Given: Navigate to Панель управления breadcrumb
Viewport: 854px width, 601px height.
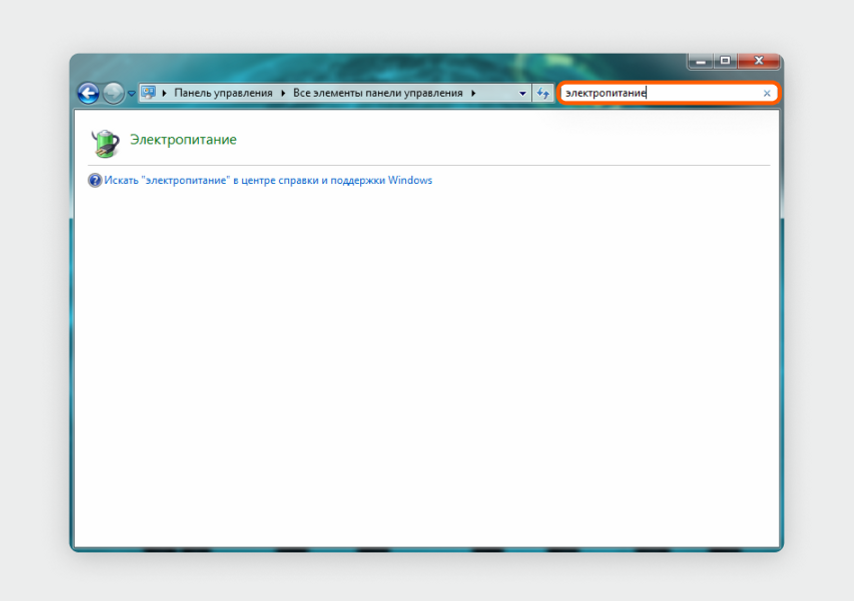Looking at the screenshot, I should 223,93.
